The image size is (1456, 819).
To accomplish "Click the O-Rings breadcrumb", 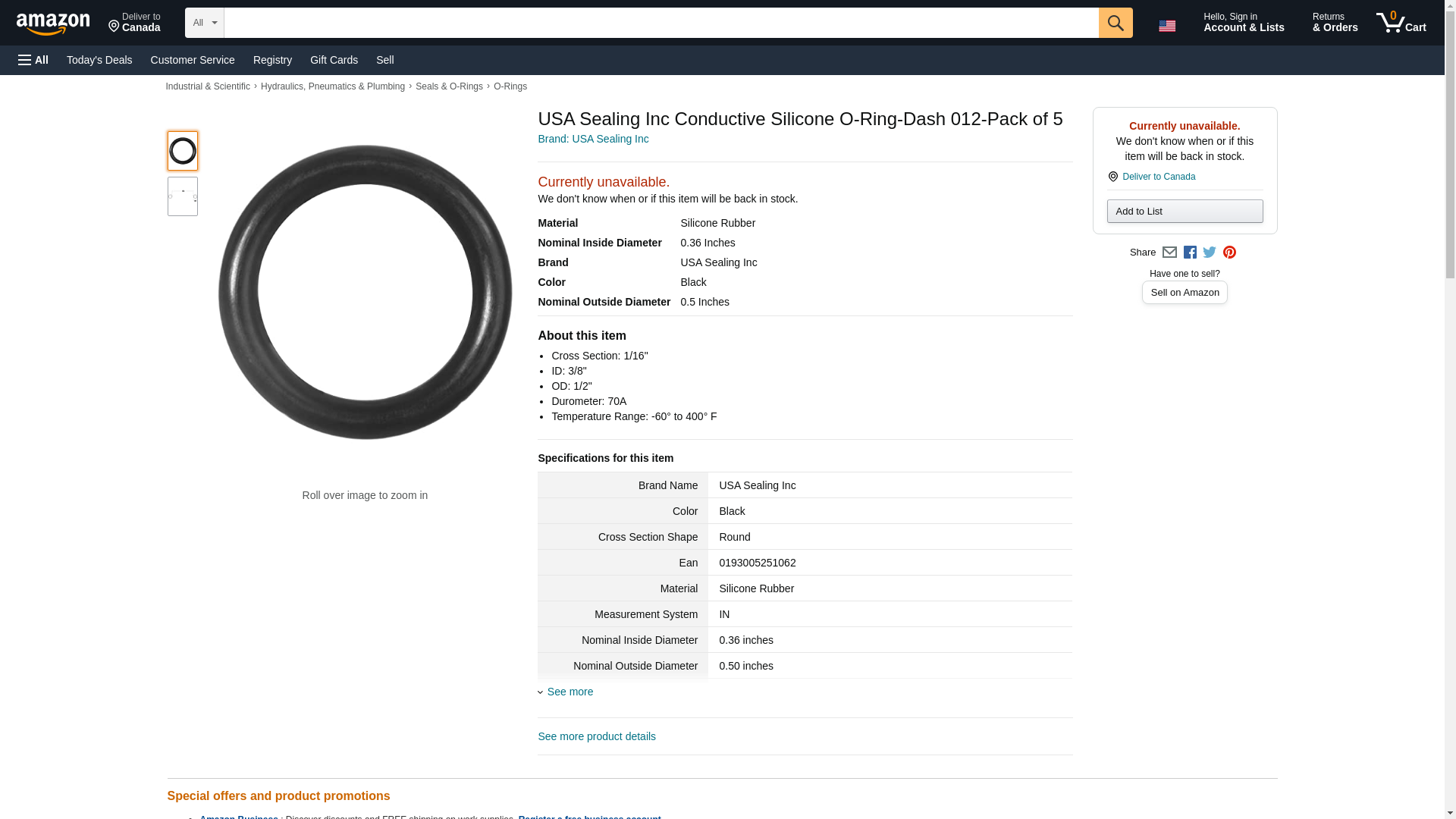I will coord(510,86).
